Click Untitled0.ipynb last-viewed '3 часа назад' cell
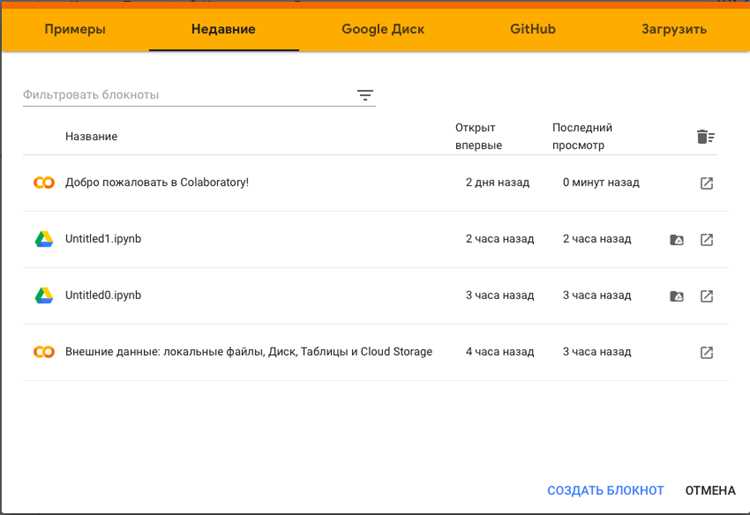 click(597, 295)
